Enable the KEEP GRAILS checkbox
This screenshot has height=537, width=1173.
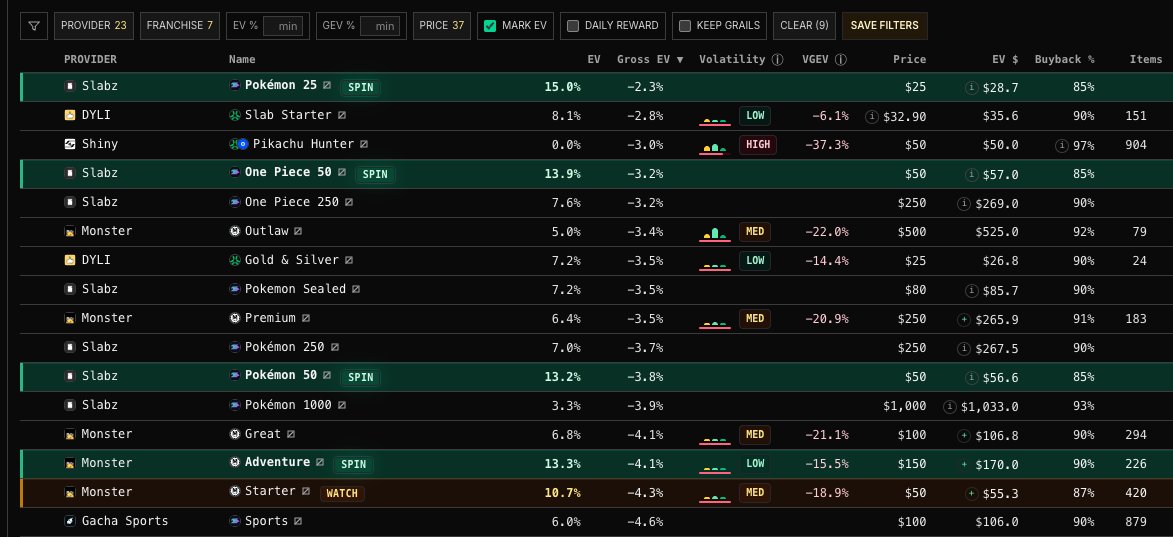point(684,25)
